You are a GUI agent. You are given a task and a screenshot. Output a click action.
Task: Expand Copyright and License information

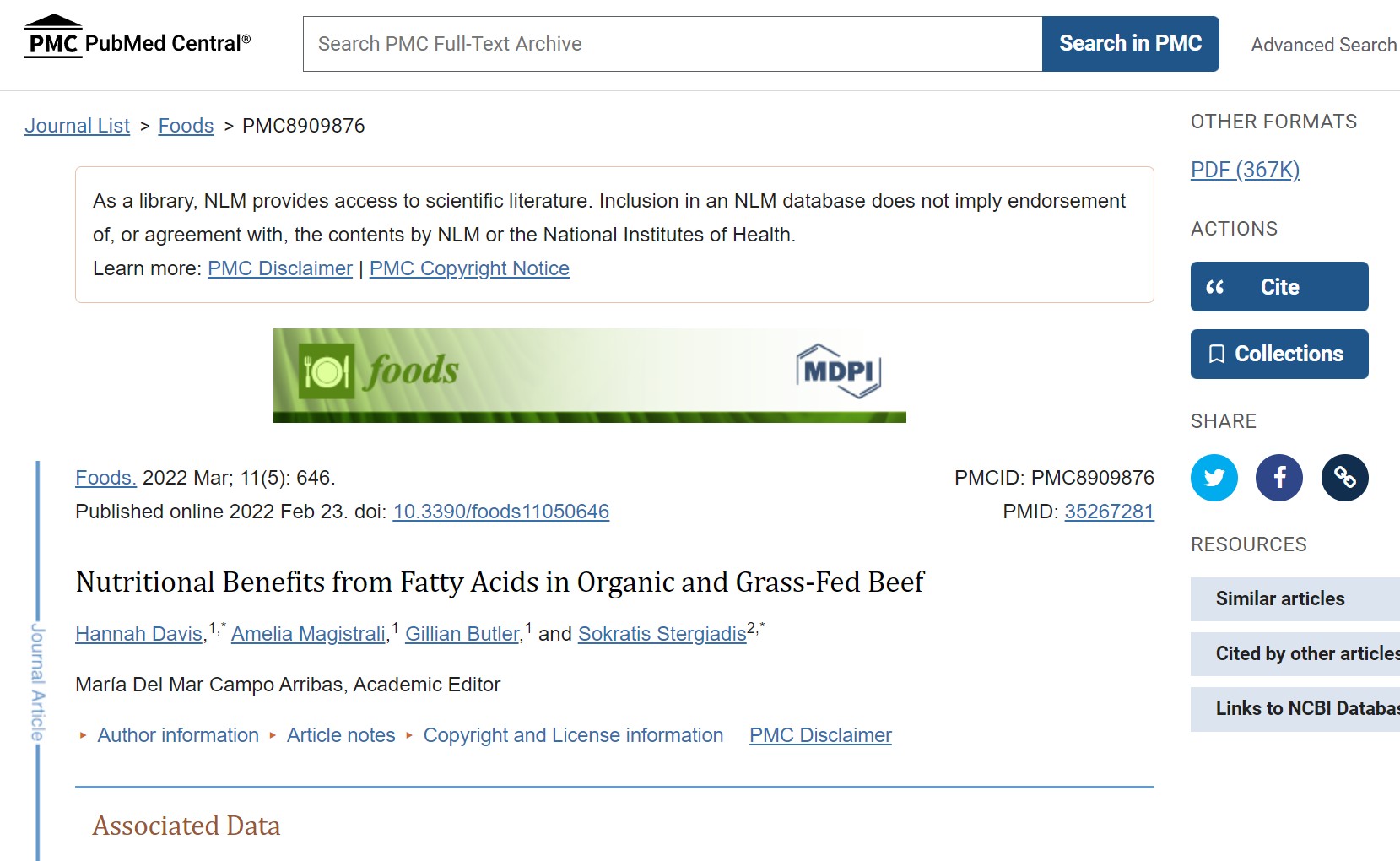pos(574,734)
